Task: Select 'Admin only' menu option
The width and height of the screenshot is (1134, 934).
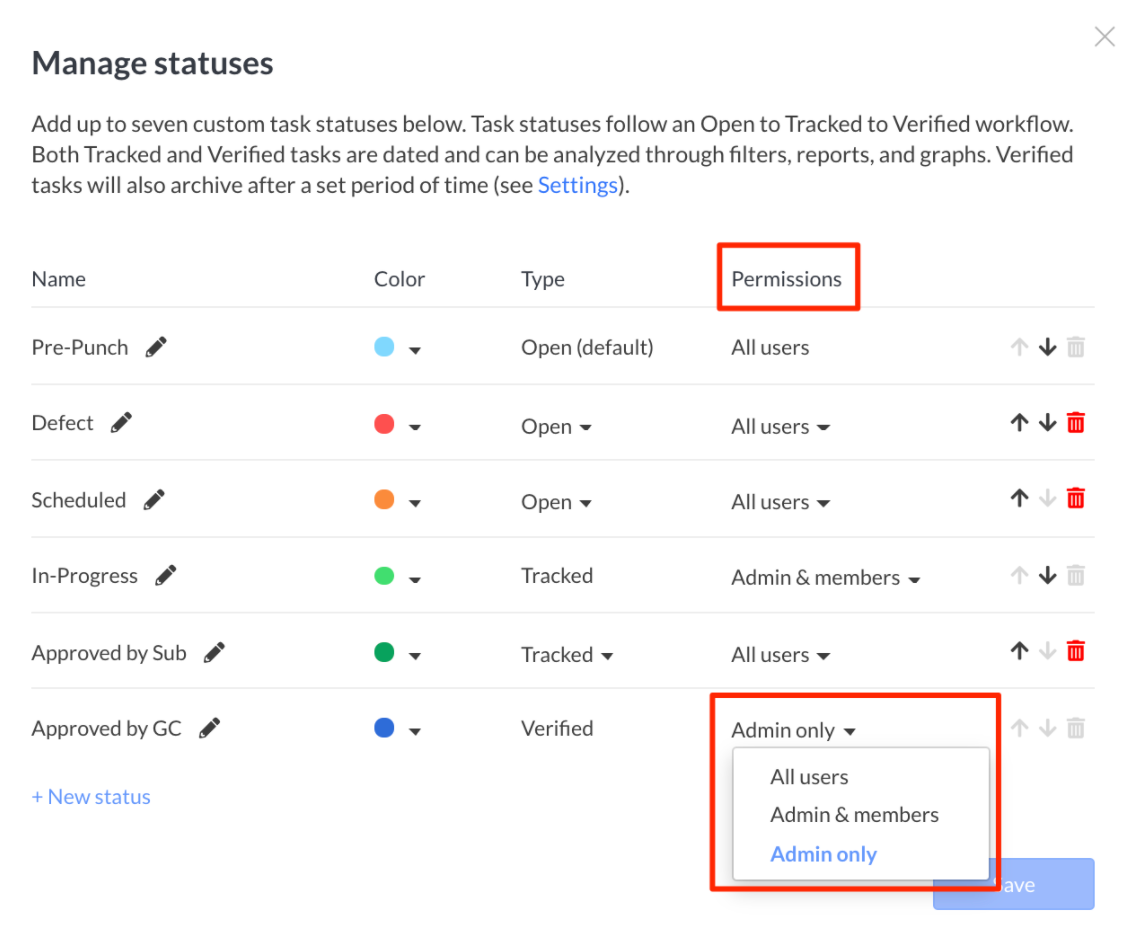Action: (823, 854)
